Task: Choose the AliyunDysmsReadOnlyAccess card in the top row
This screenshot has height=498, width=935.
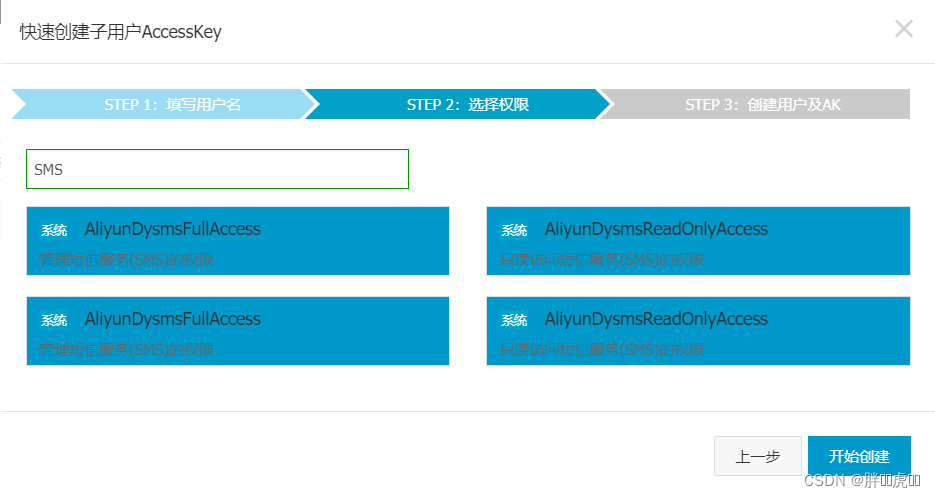Action: click(x=698, y=241)
